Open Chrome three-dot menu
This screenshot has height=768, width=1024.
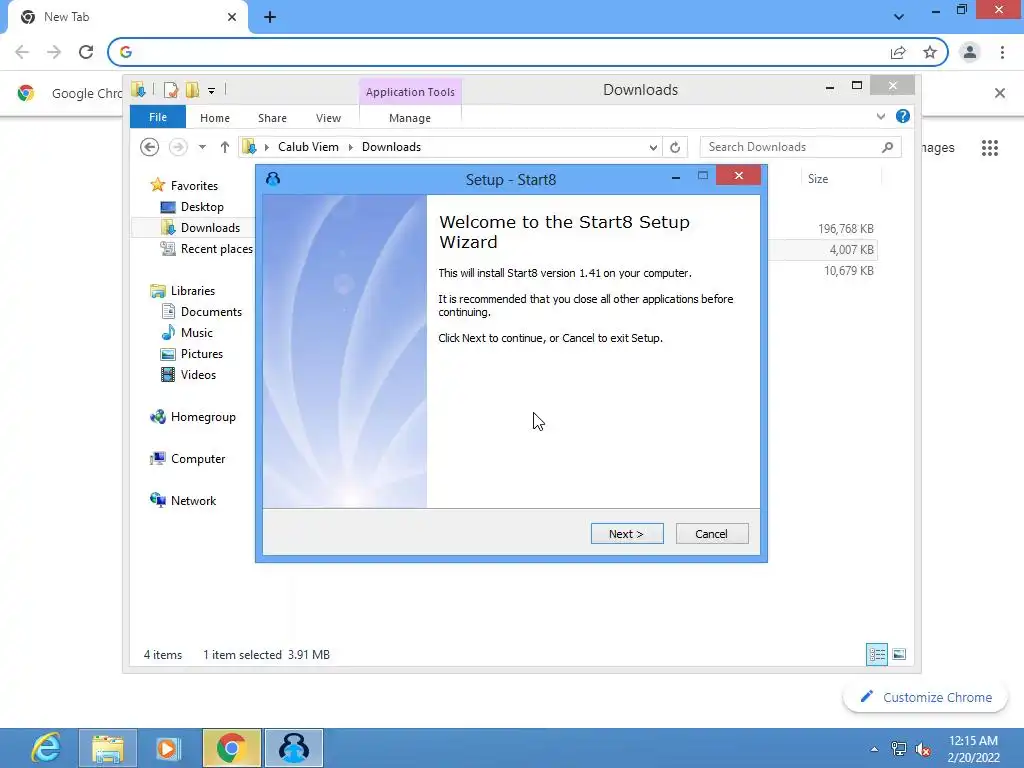tap(1002, 52)
